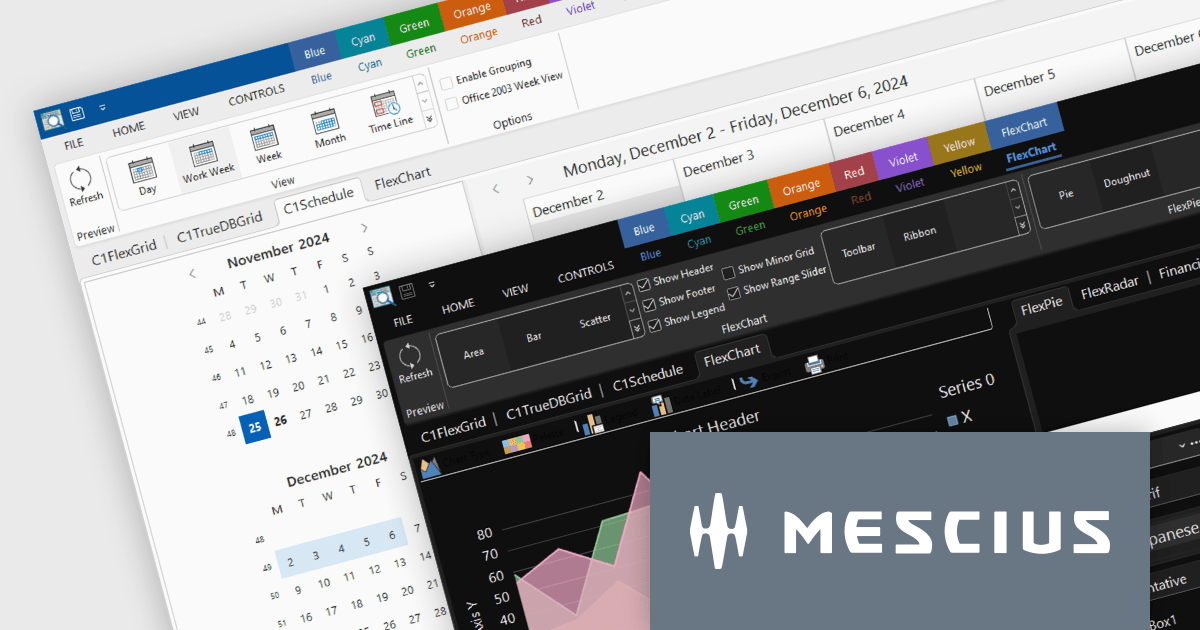
Task: Click the Toolbar button in dark window
Action: (859, 249)
